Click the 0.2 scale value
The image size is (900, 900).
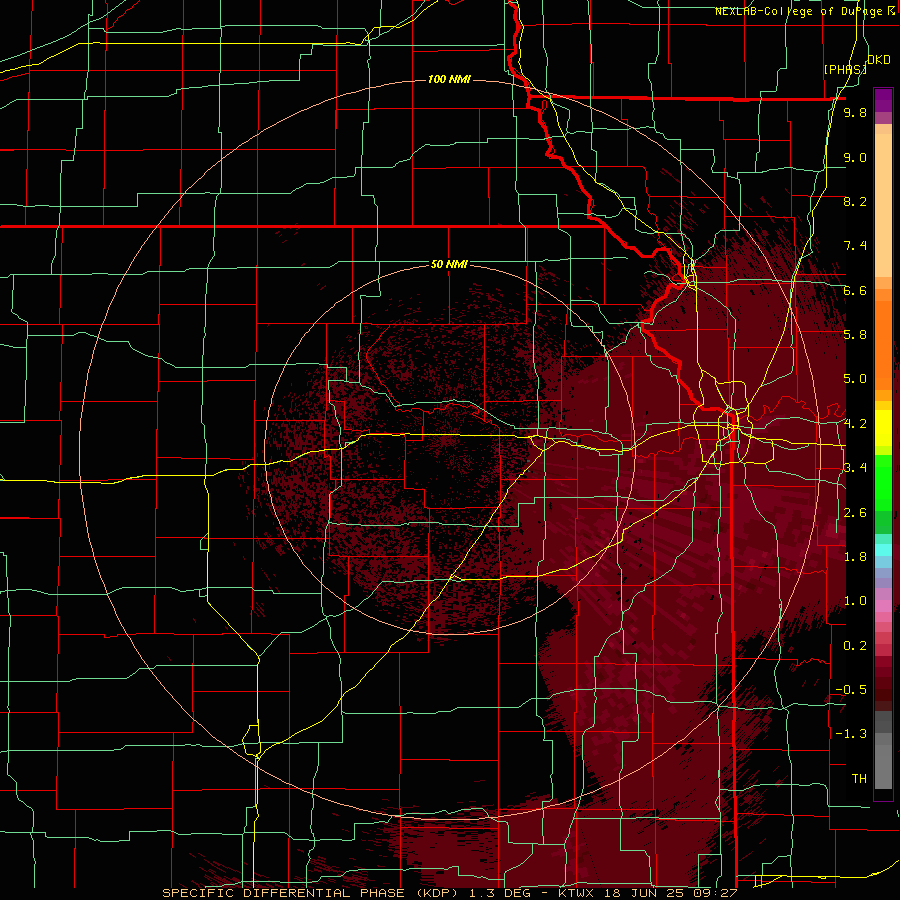(x=855, y=646)
